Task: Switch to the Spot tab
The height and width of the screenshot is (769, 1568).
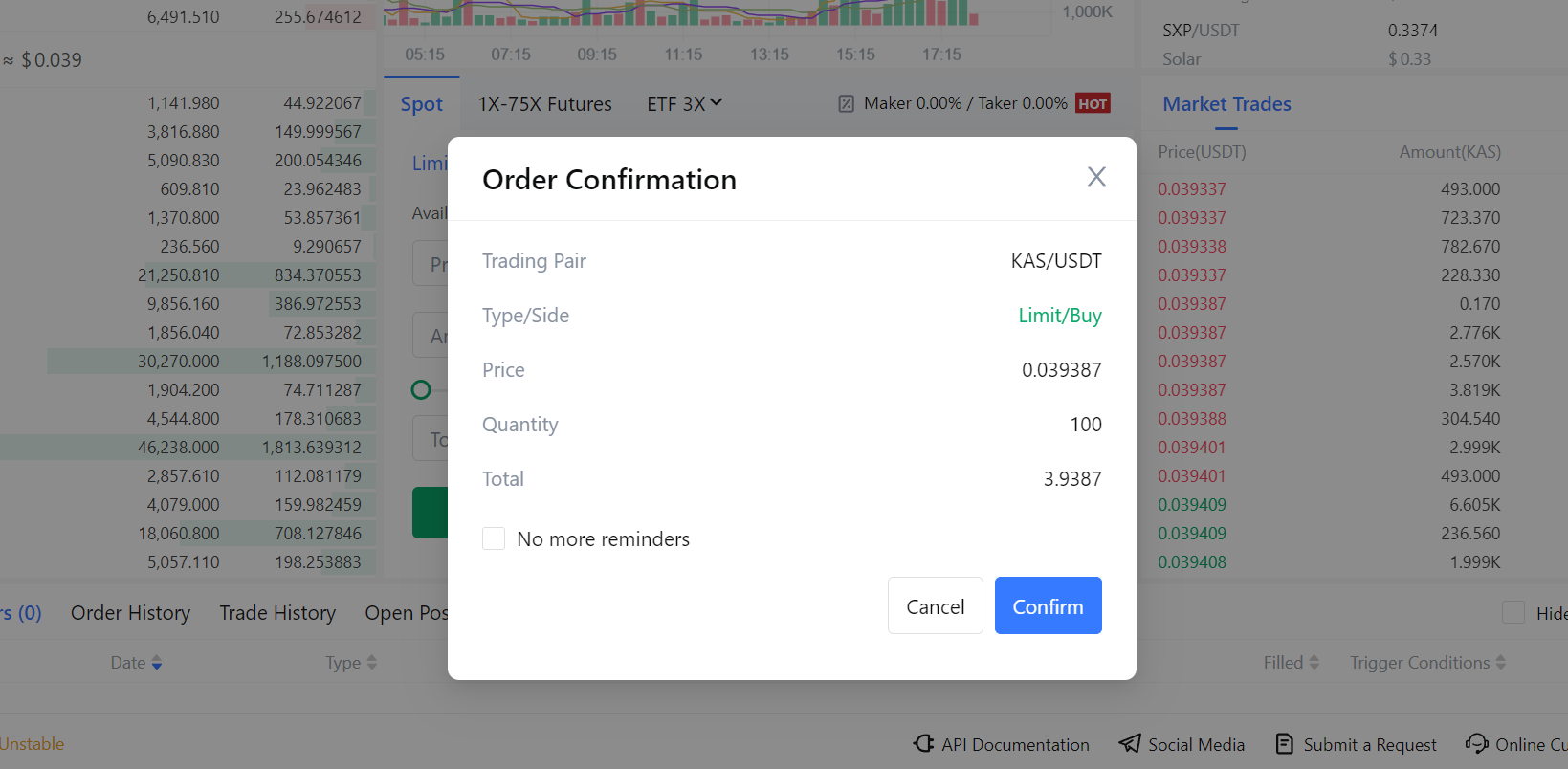Action: 421,103
